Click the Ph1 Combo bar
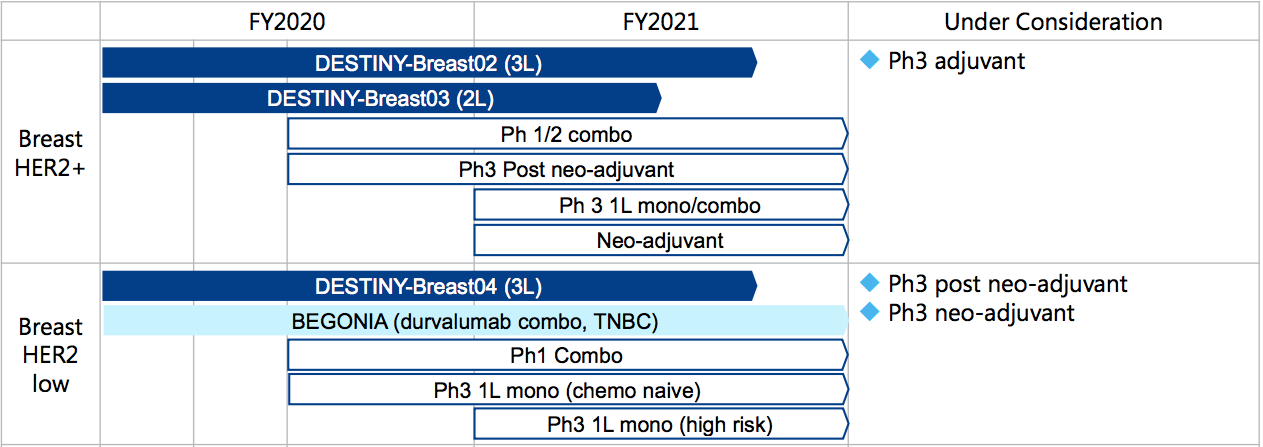The height and width of the screenshot is (447, 1263). (566, 356)
